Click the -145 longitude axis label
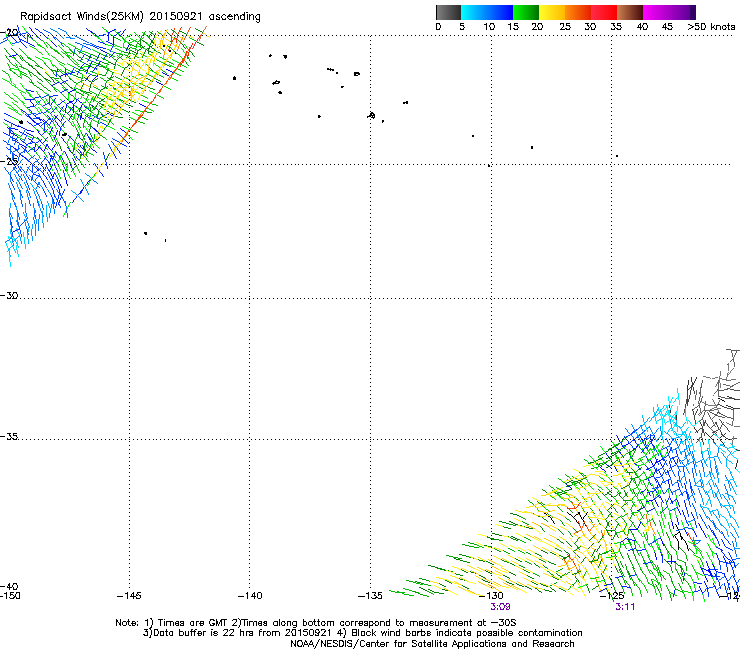Screen dimensions: 740x650 click(129, 596)
